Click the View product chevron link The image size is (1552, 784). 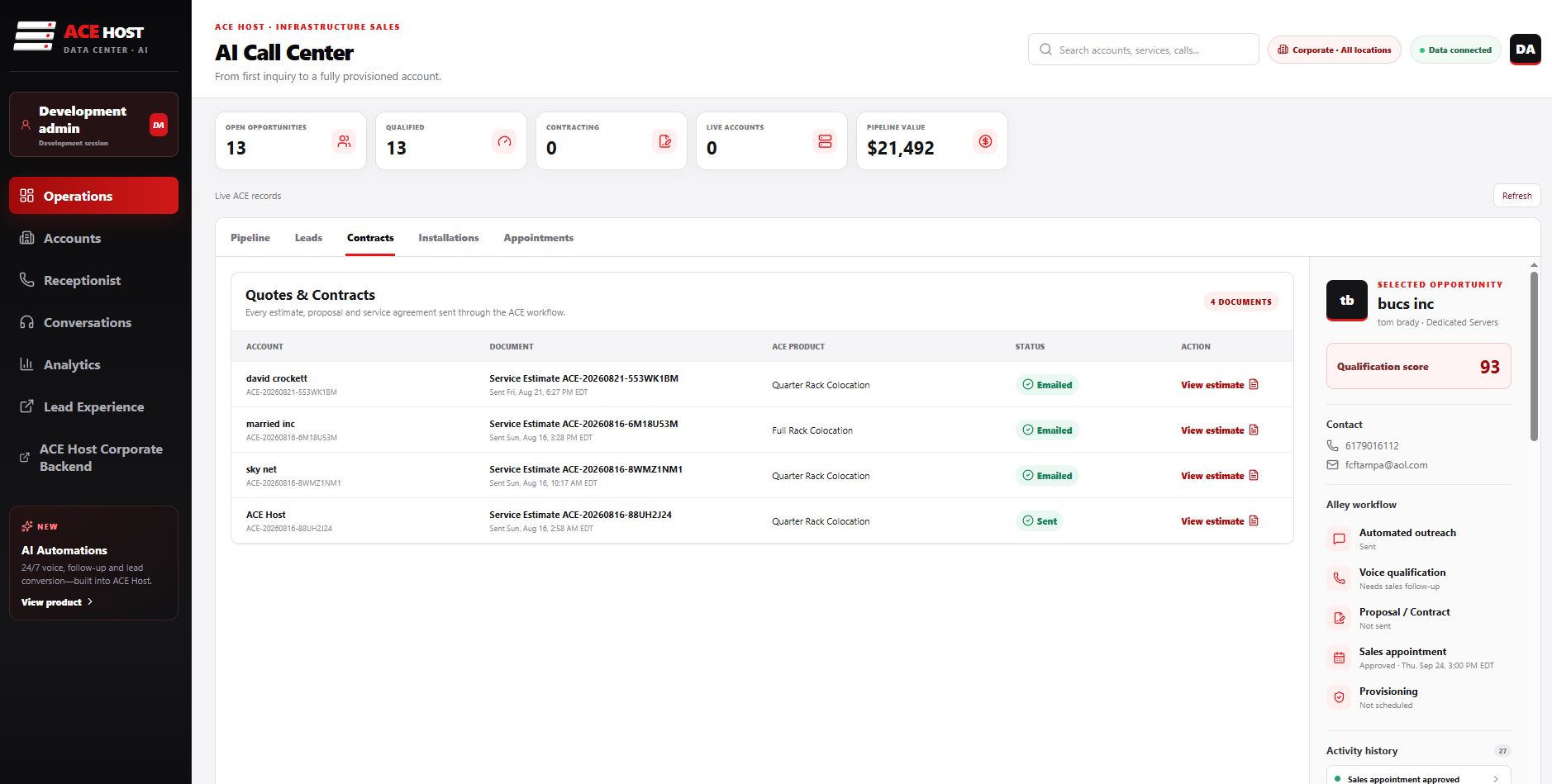pyautogui.click(x=57, y=602)
